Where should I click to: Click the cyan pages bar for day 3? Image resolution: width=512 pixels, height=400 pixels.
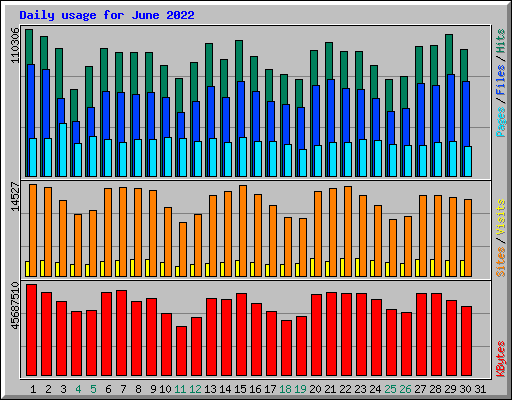click(x=63, y=150)
